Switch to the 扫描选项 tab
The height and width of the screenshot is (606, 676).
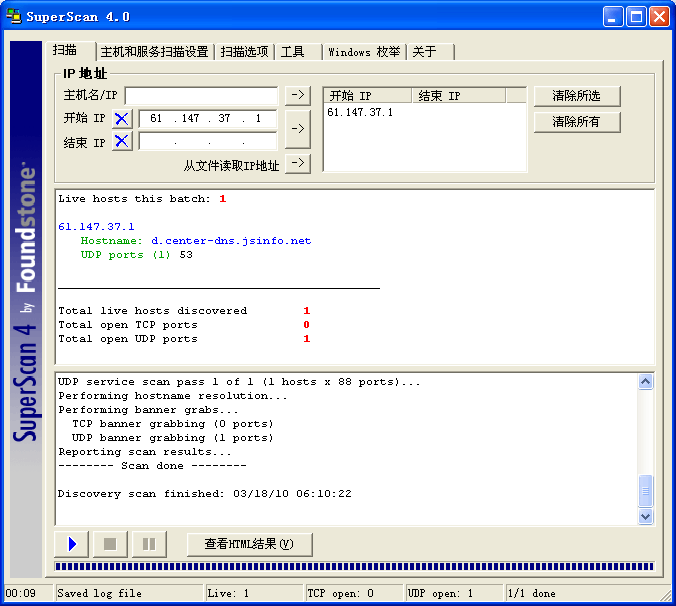pos(244,52)
